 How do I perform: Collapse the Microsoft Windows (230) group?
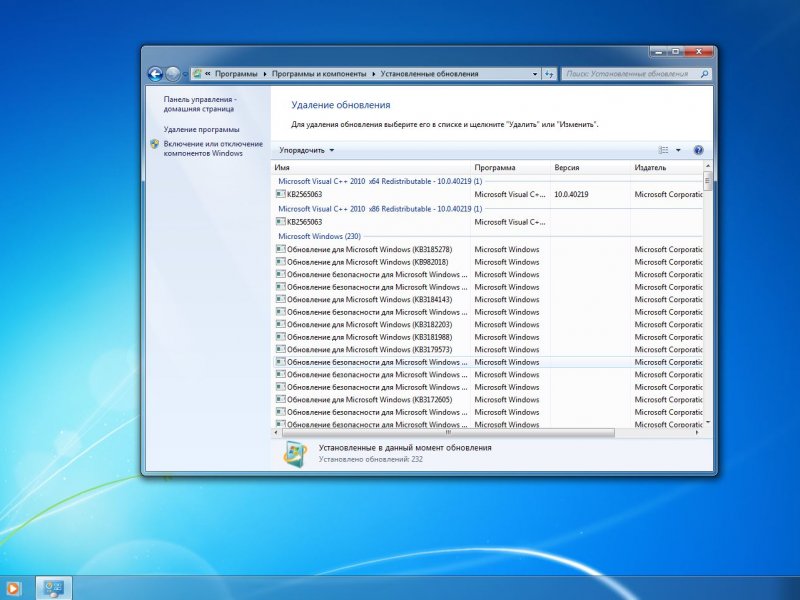[x=319, y=236]
